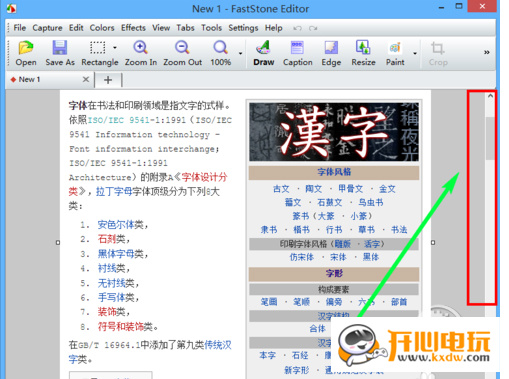Open the Colors menu
The image size is (509, 379).
102,28
